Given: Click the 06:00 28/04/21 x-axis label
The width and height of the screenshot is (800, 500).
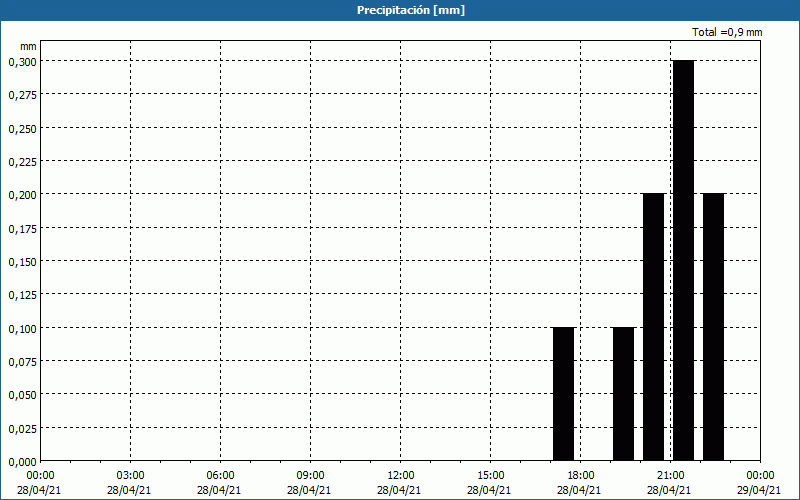Looking at the screenshot, I should 219,483.
